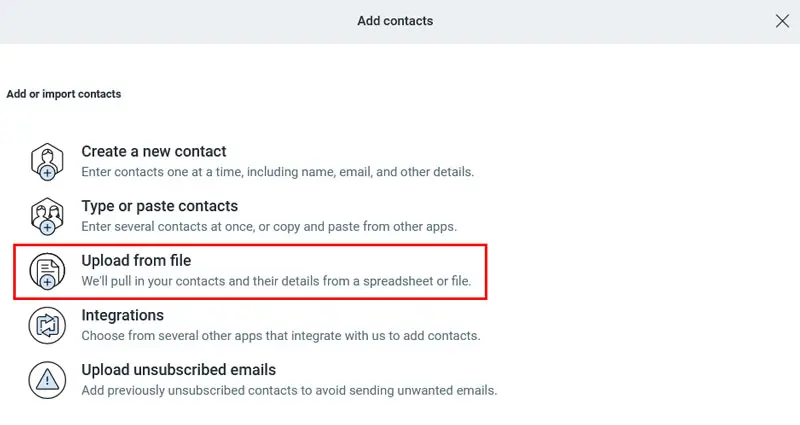
Task: Click the warning triangle unsubscribed emails icon
Action: [47, 380]
